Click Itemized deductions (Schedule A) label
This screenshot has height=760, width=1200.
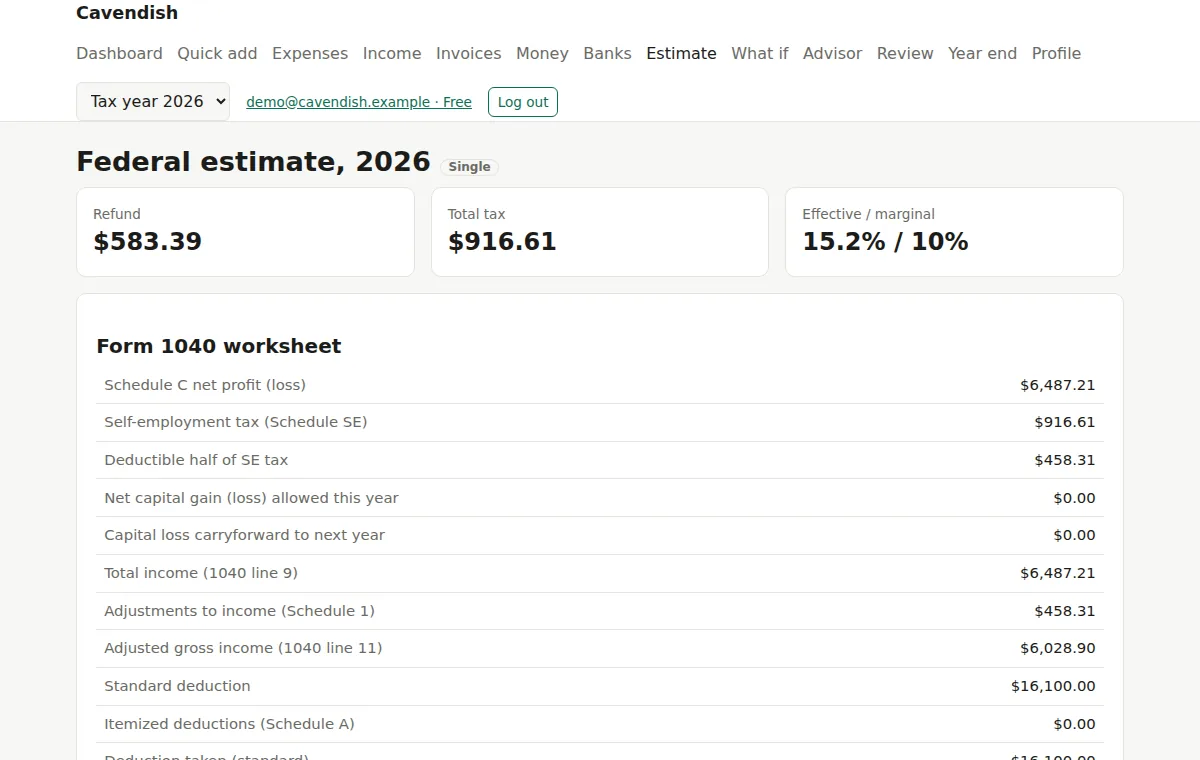(229, 724)
